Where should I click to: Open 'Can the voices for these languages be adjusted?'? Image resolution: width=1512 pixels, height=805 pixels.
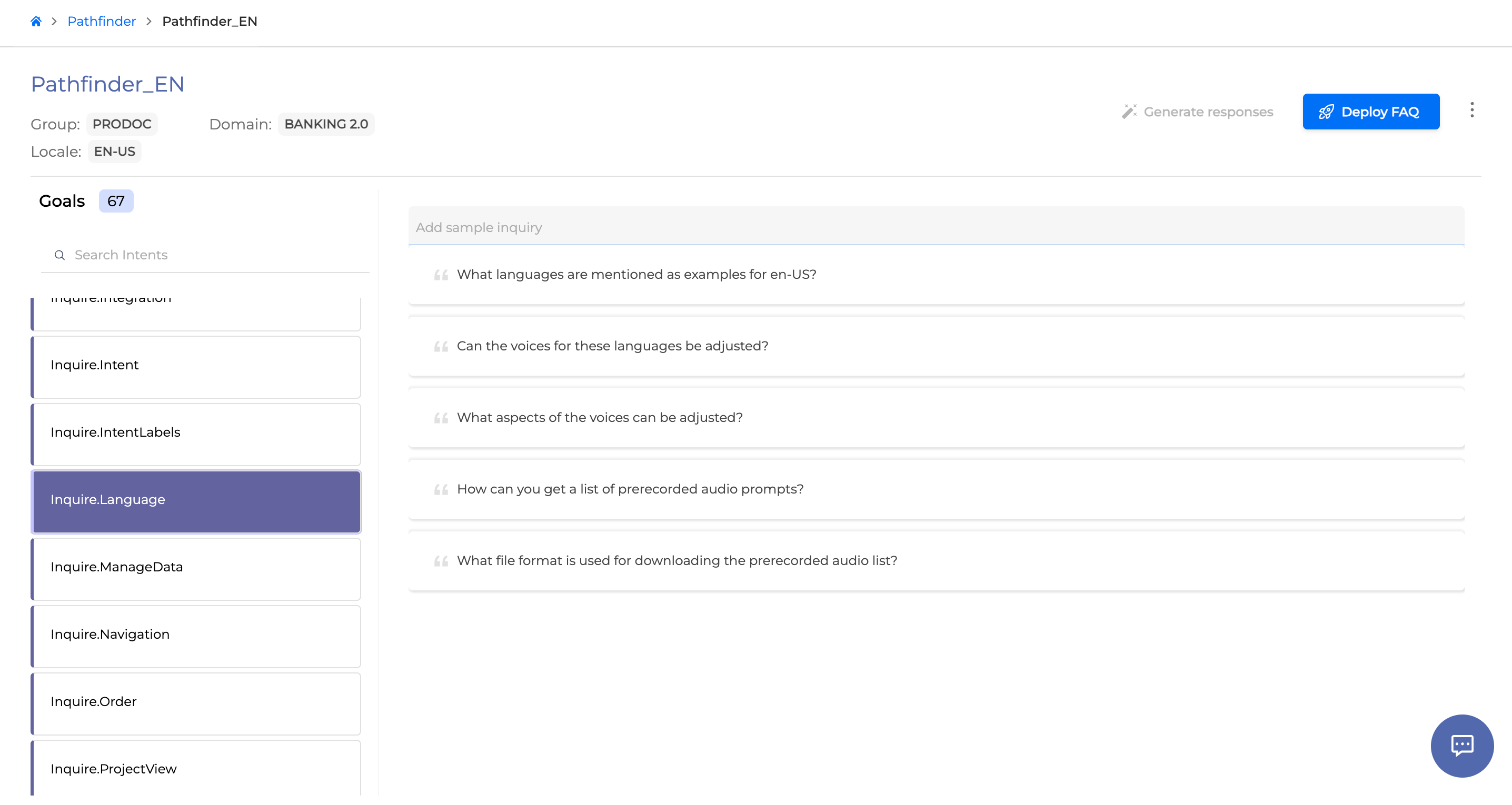(612, 346)
